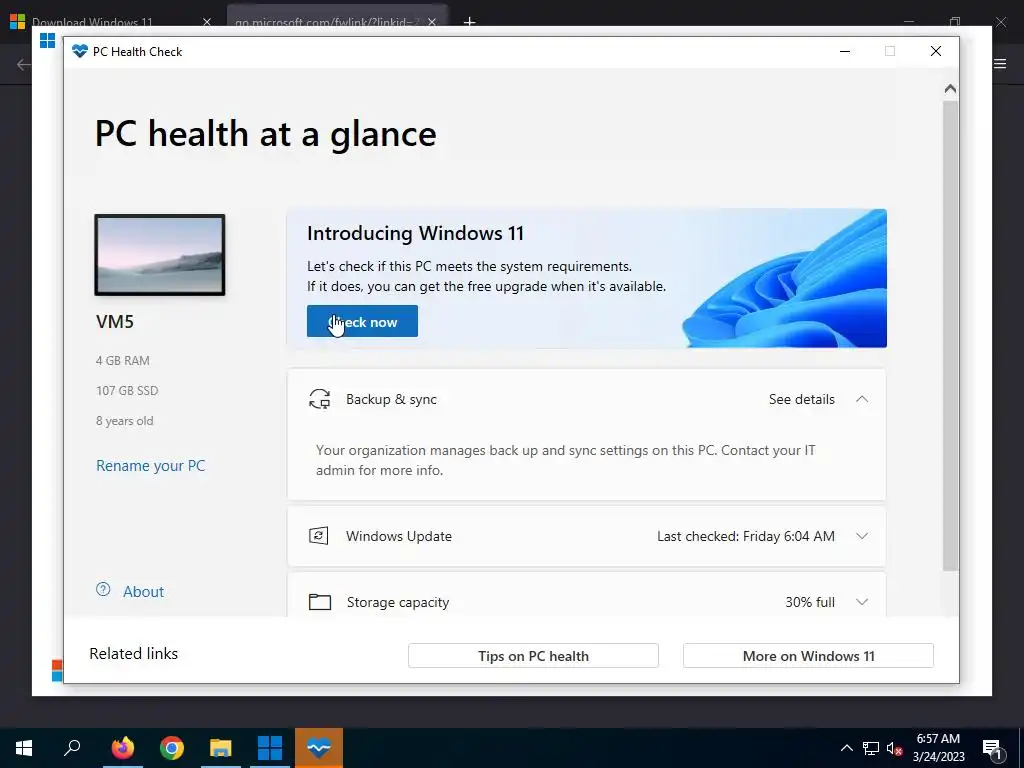Open a new browser tab
This screenshot has width=1024, height=768.
(x=469, y=22)
